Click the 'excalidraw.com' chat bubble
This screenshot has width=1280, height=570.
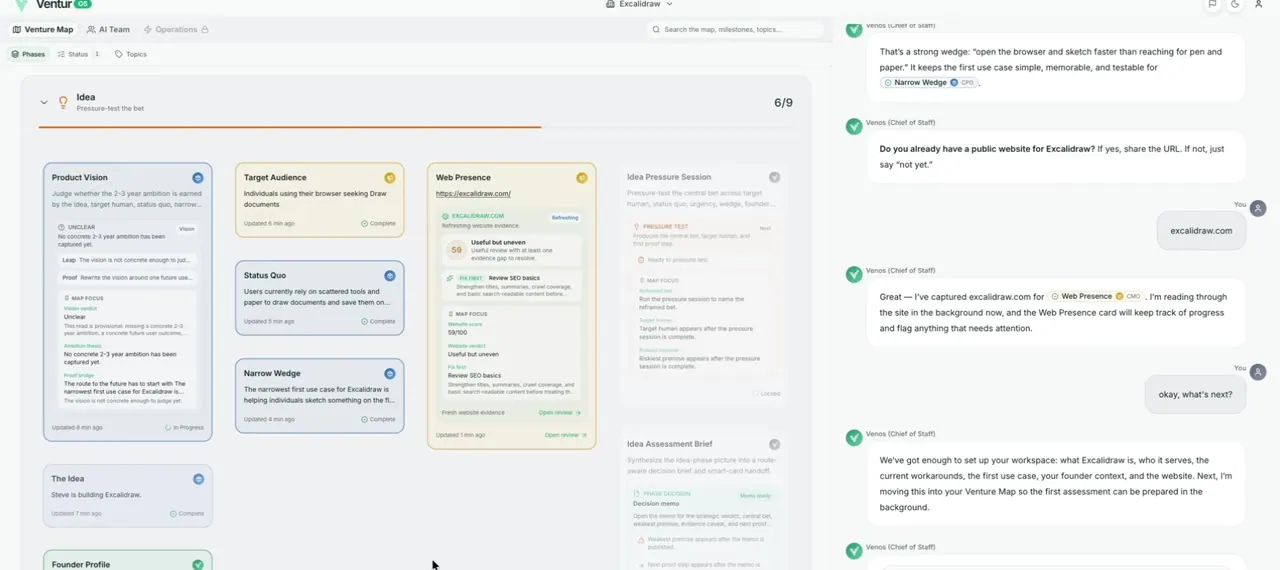coord(1201,230)
